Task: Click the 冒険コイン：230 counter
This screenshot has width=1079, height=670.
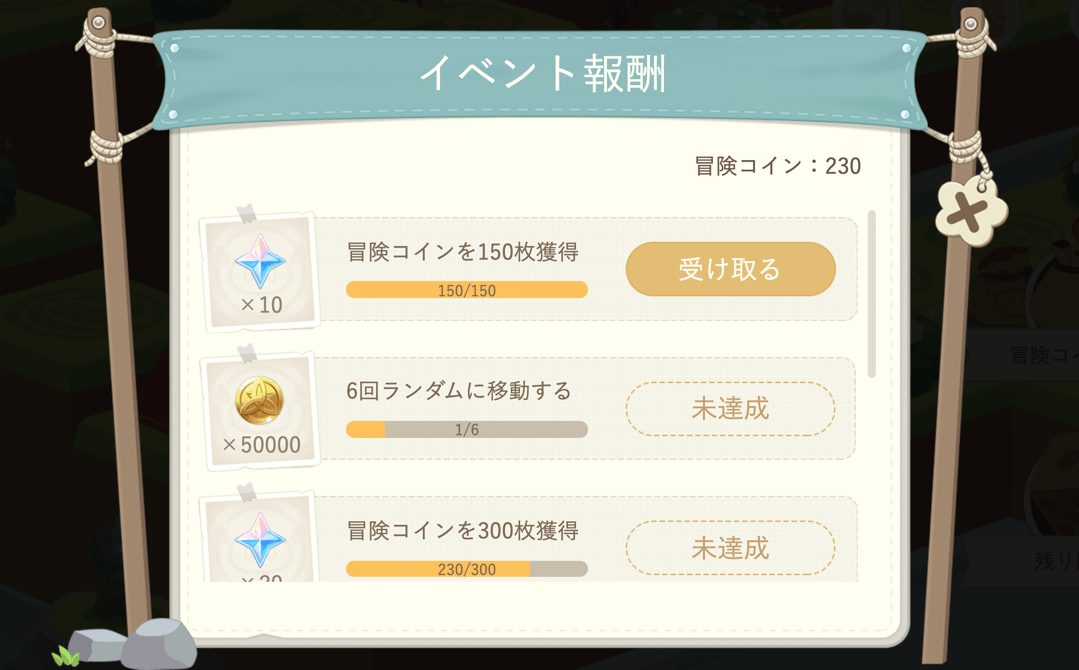Action: click(x=777, y=166)
